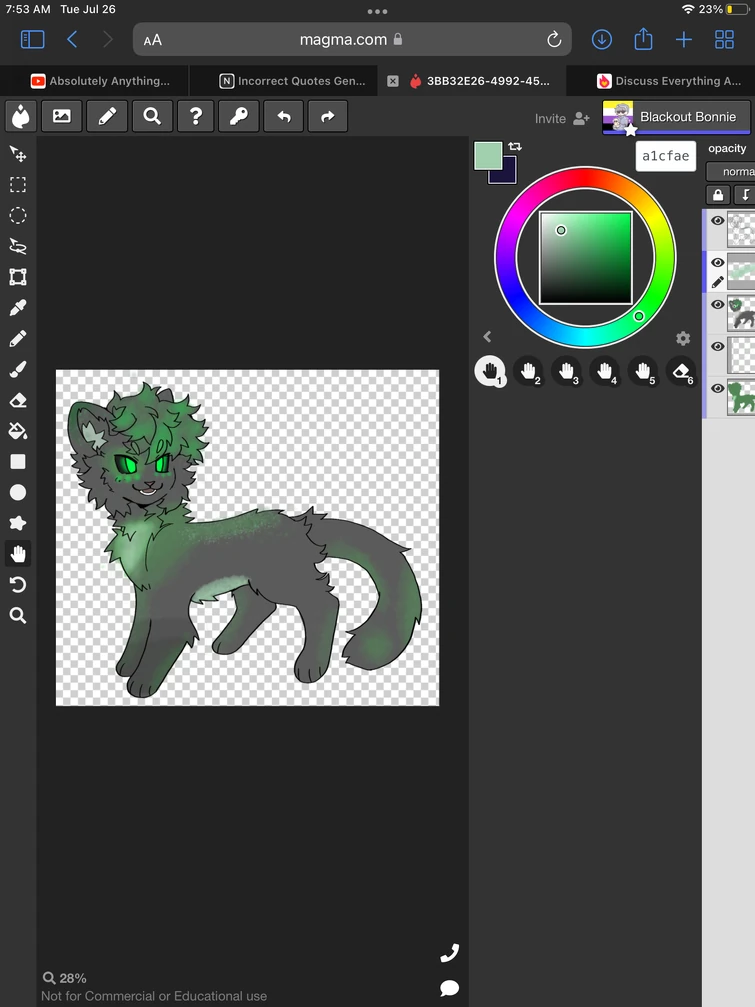
Task: Undo the last action with the arrow button
Action: [x=283, y=116]
